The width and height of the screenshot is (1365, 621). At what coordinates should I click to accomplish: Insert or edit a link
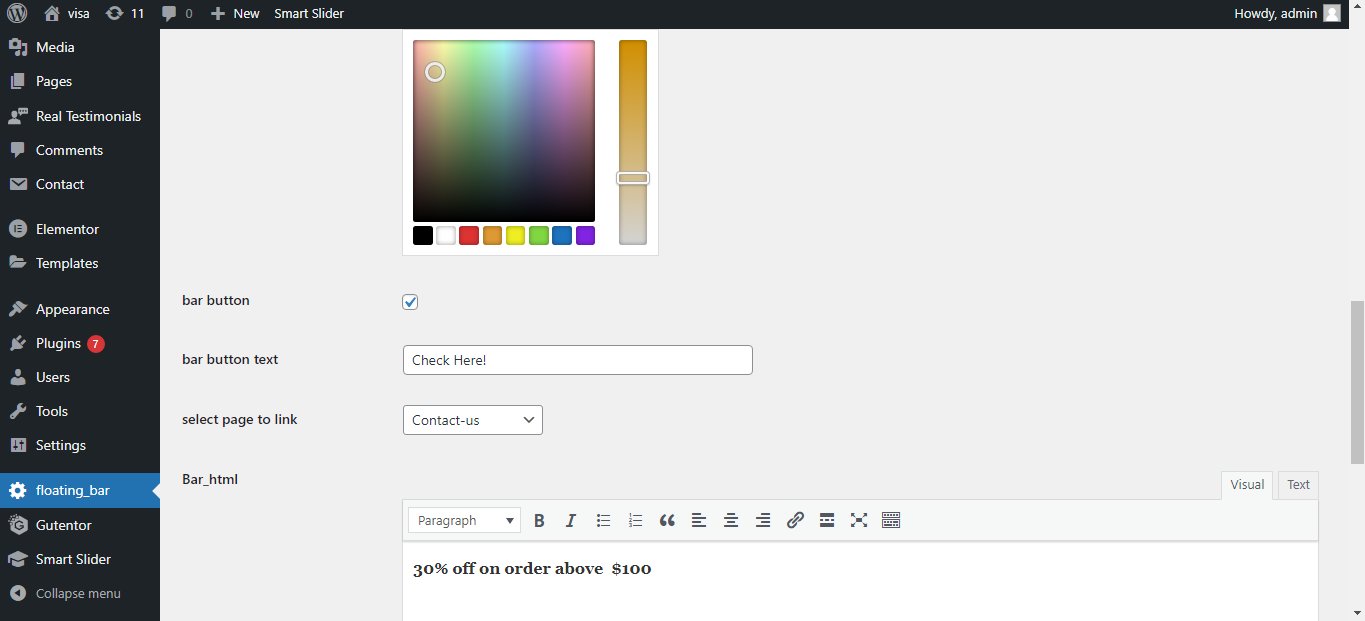pyautogui.click(x=795, y=520)
